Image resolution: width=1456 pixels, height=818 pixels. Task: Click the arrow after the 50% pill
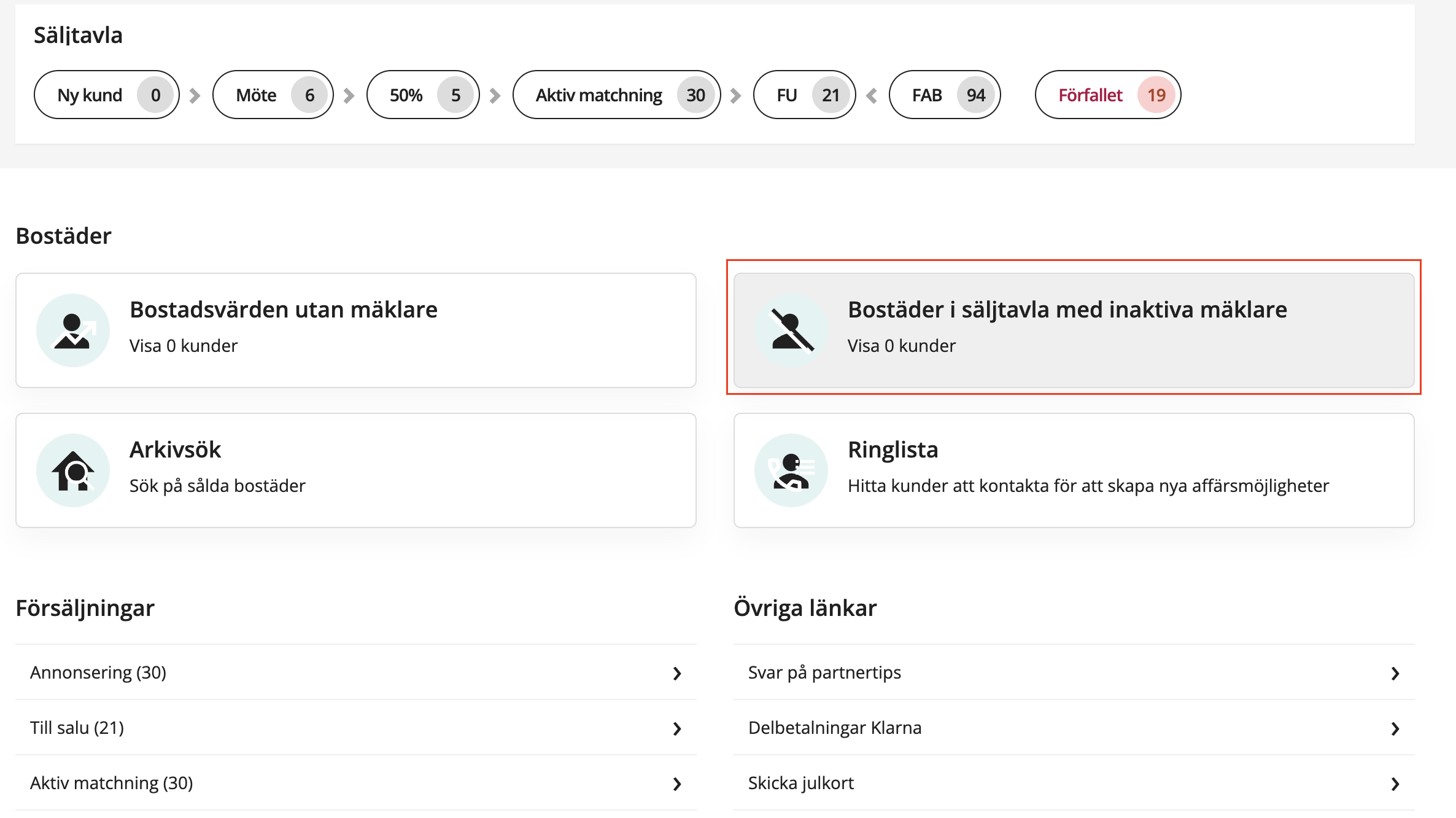(x=495, y=95)
